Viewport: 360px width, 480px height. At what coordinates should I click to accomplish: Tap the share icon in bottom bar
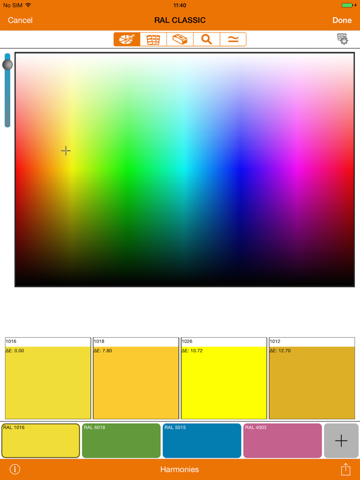[346, 469]
